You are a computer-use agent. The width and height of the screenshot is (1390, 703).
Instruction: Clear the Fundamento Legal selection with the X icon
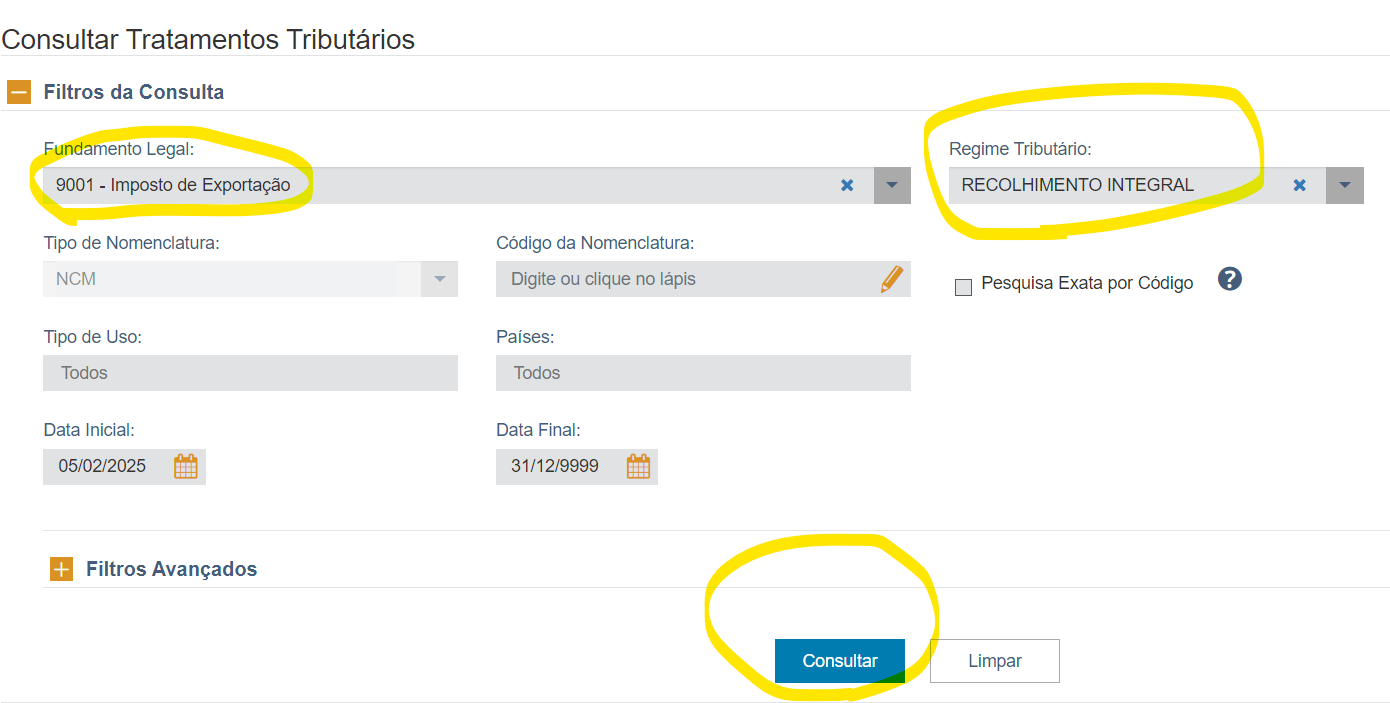[x=847, y=185]
